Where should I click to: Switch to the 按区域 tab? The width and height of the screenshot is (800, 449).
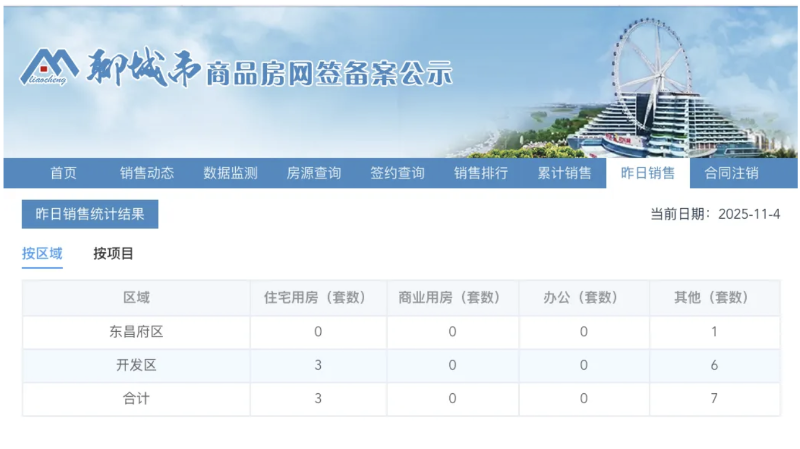click(42, 254)
